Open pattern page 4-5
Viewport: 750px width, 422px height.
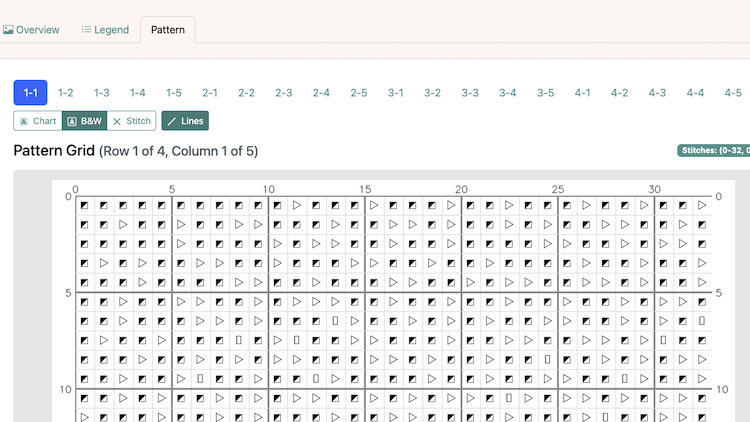(733, 93)
